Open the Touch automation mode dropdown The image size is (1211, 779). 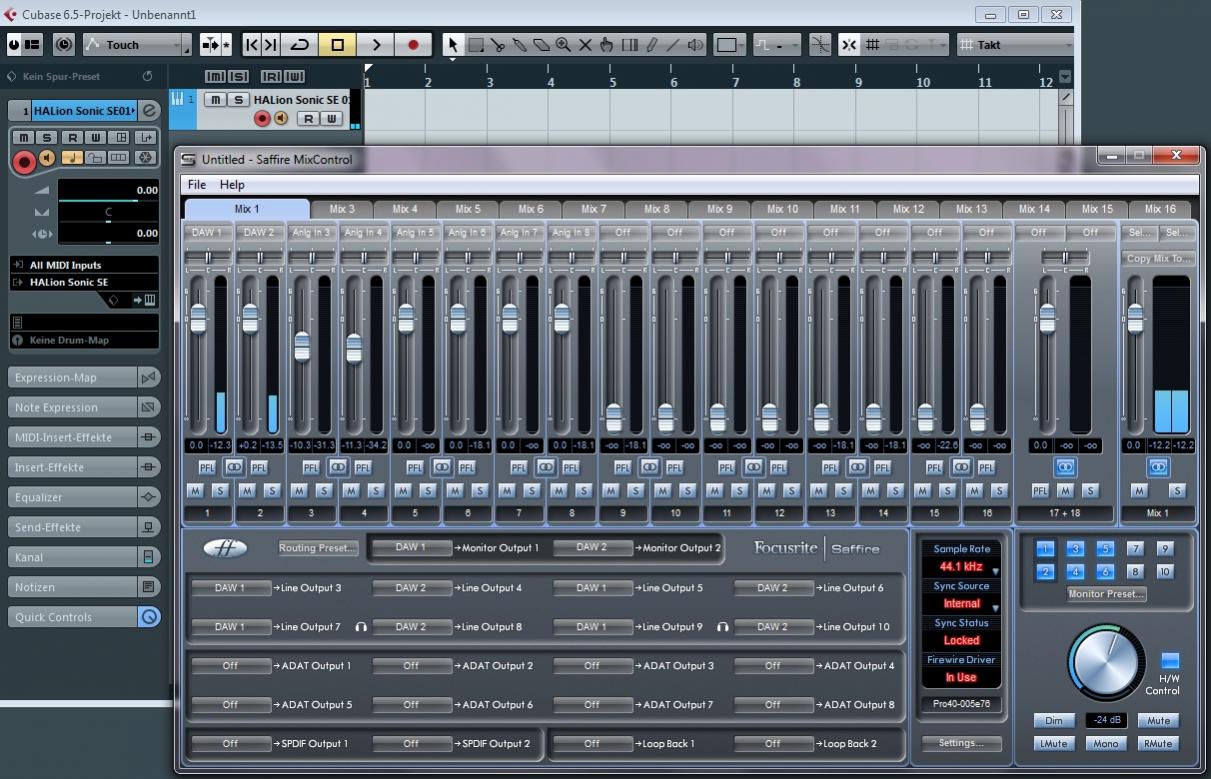tap(136, 45)
